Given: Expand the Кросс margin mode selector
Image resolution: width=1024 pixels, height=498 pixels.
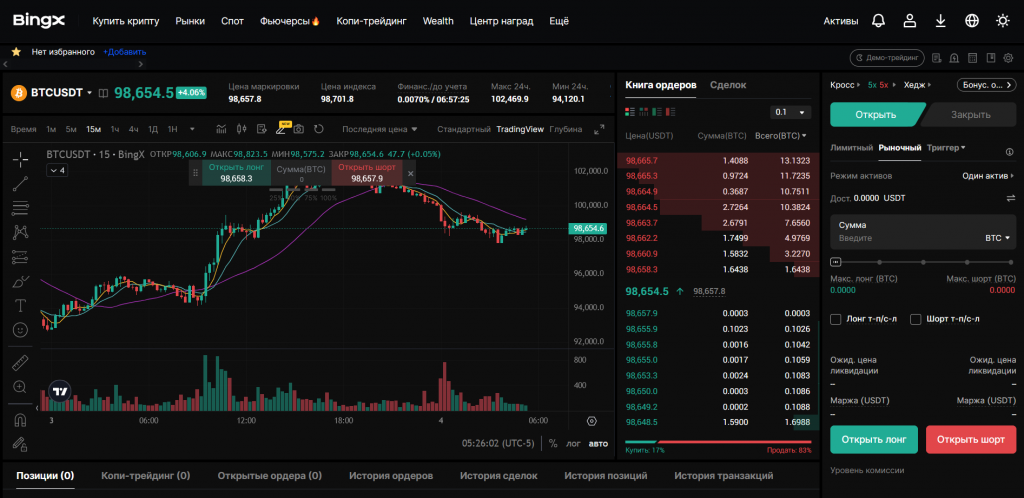Looking at the screenshot, I should coord(846,85).
